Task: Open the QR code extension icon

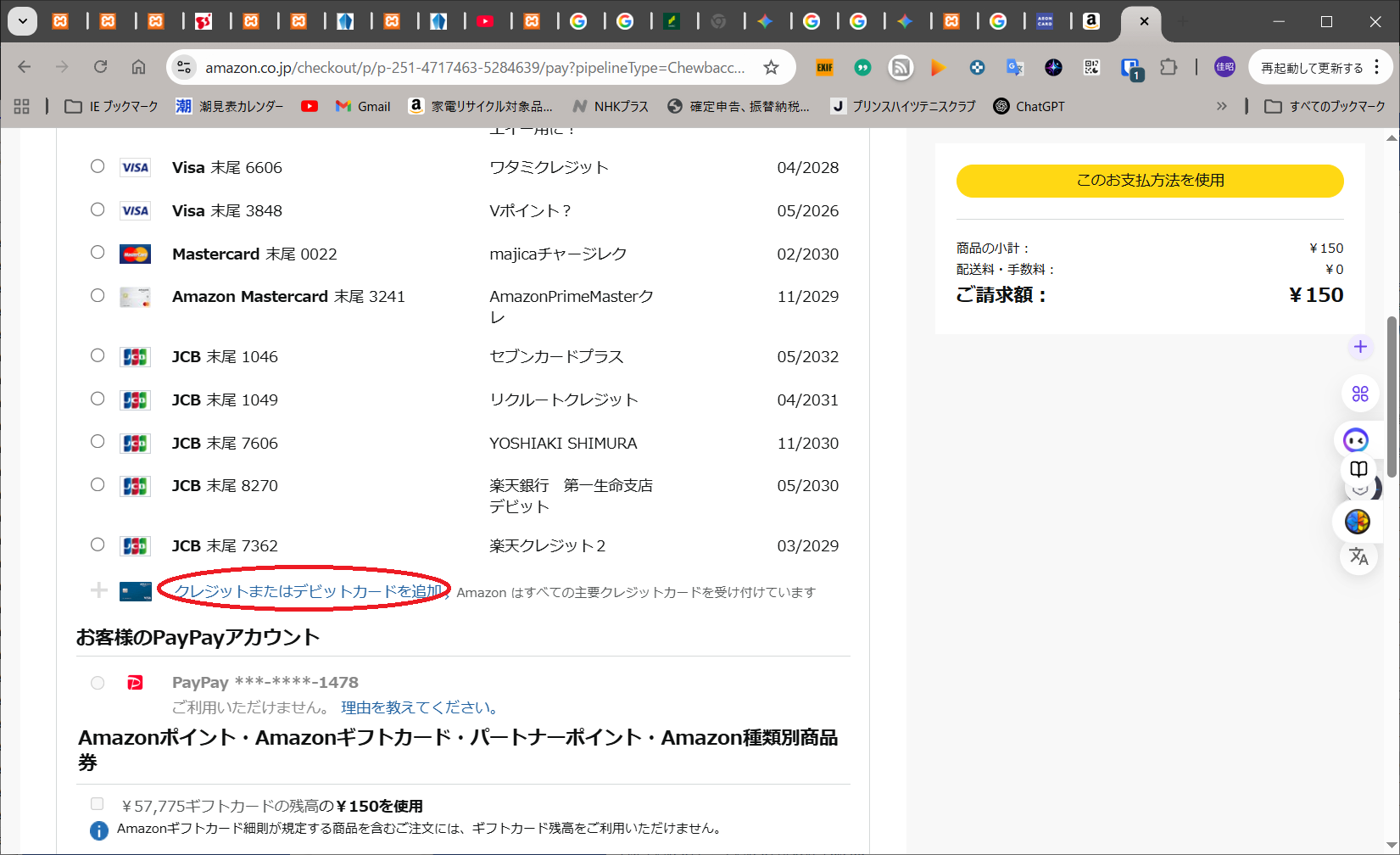Action: tap(1091, 67)
